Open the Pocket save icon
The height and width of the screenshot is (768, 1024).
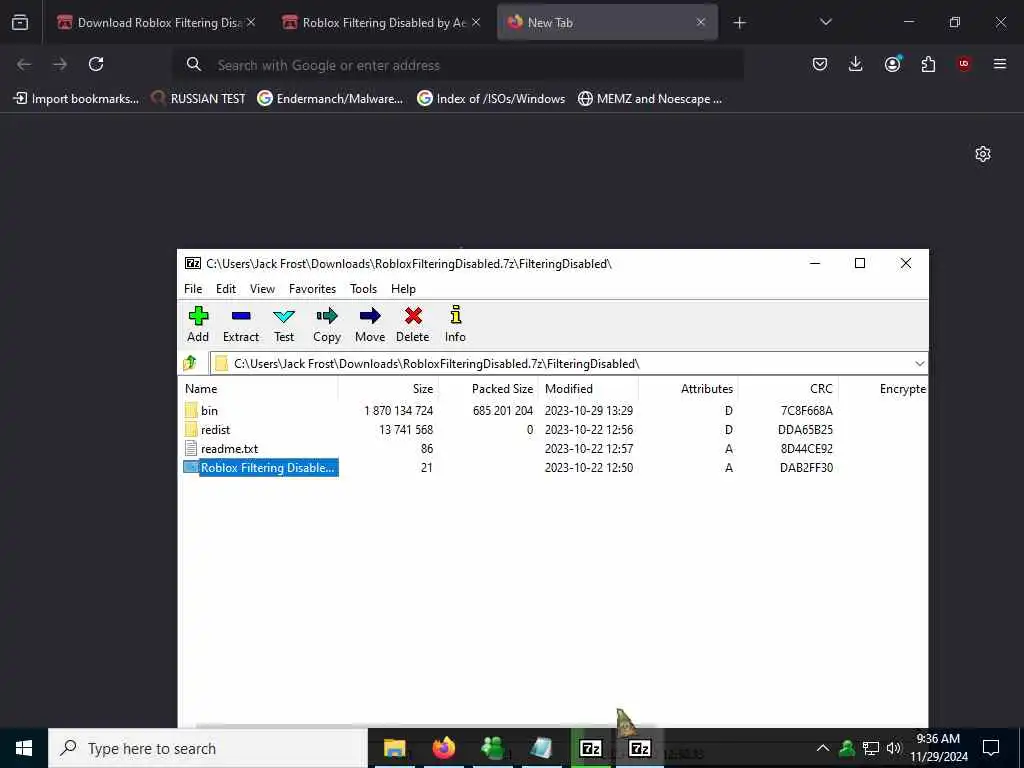(820, 64)
